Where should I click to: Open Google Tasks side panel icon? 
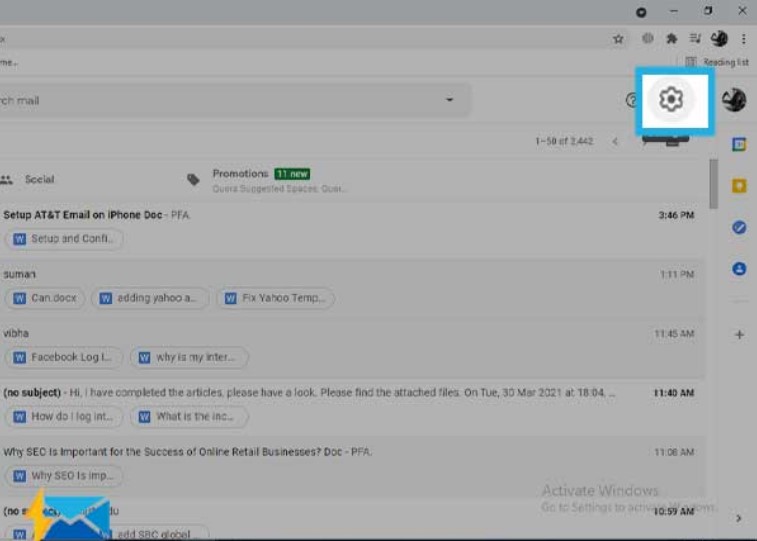739,227
